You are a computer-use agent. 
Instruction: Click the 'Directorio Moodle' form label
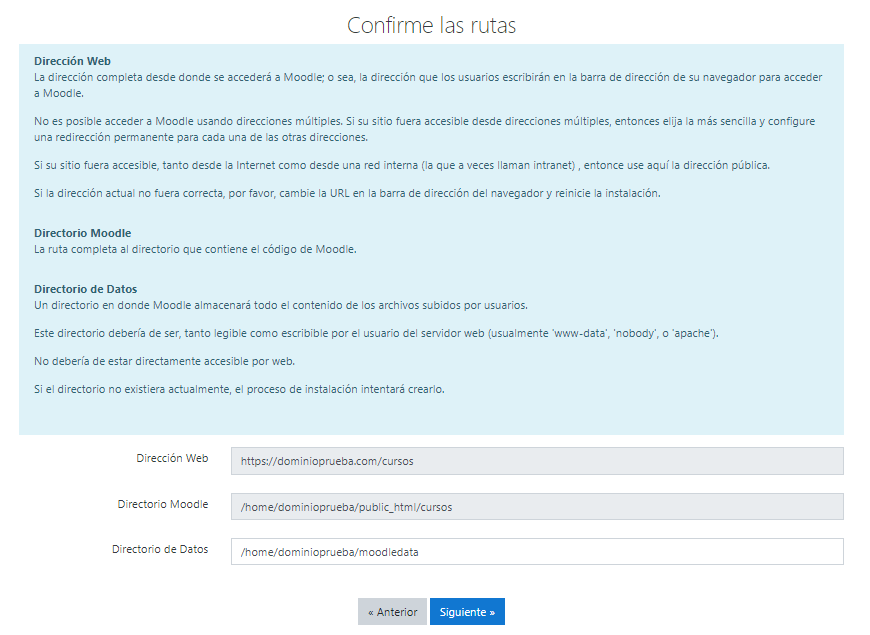point(163,504)
